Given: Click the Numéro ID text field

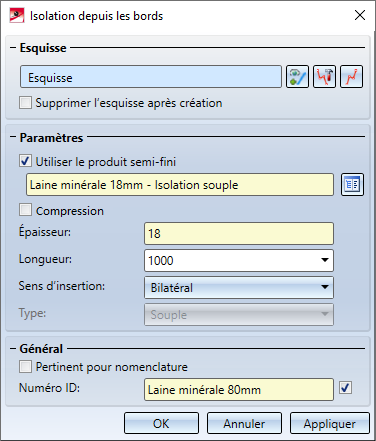Looking at the screenshot, I should [x=239, y=389].
